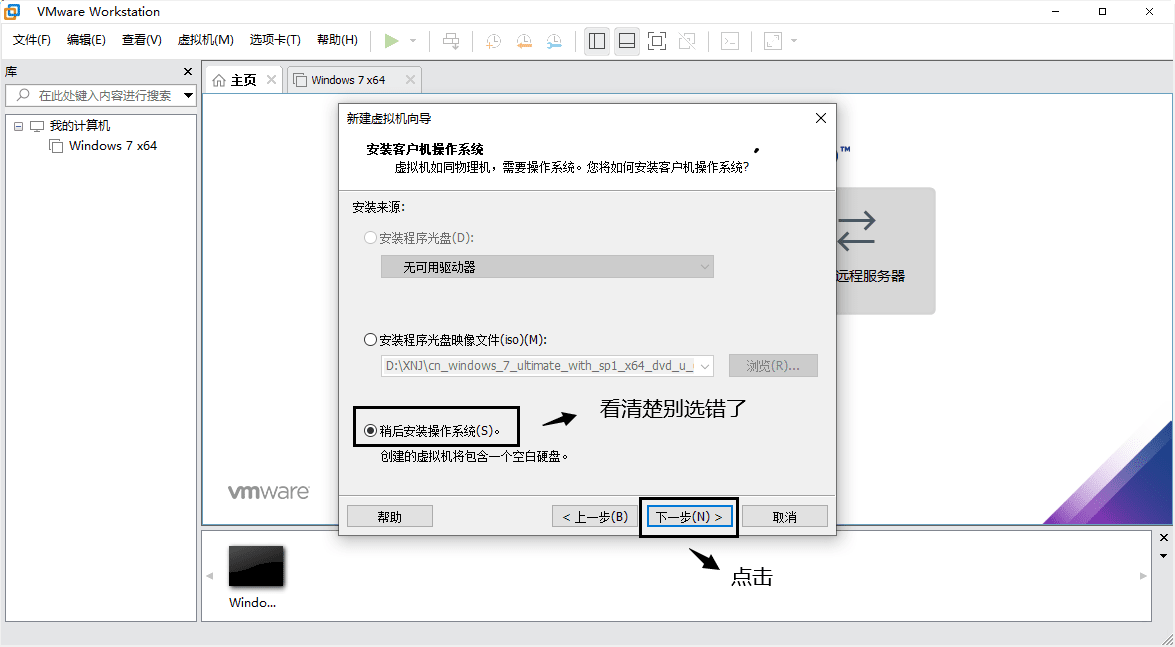Image resolution: width=1175 pixels, height=647 pixels.
Task: Click the 帮助 button in the wizard
Action: [390, 517]
